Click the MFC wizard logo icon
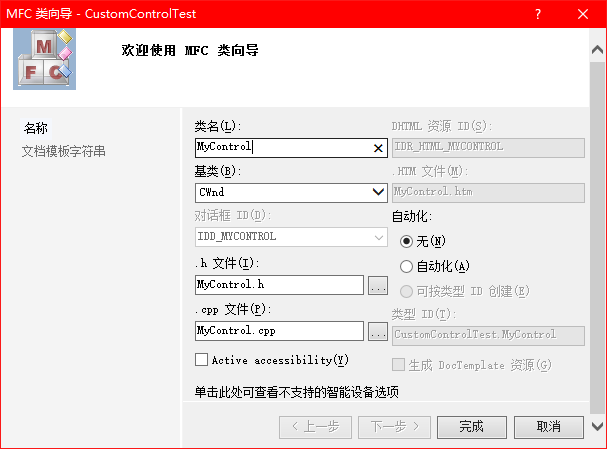Screen dimensions: 607x449 45,58
